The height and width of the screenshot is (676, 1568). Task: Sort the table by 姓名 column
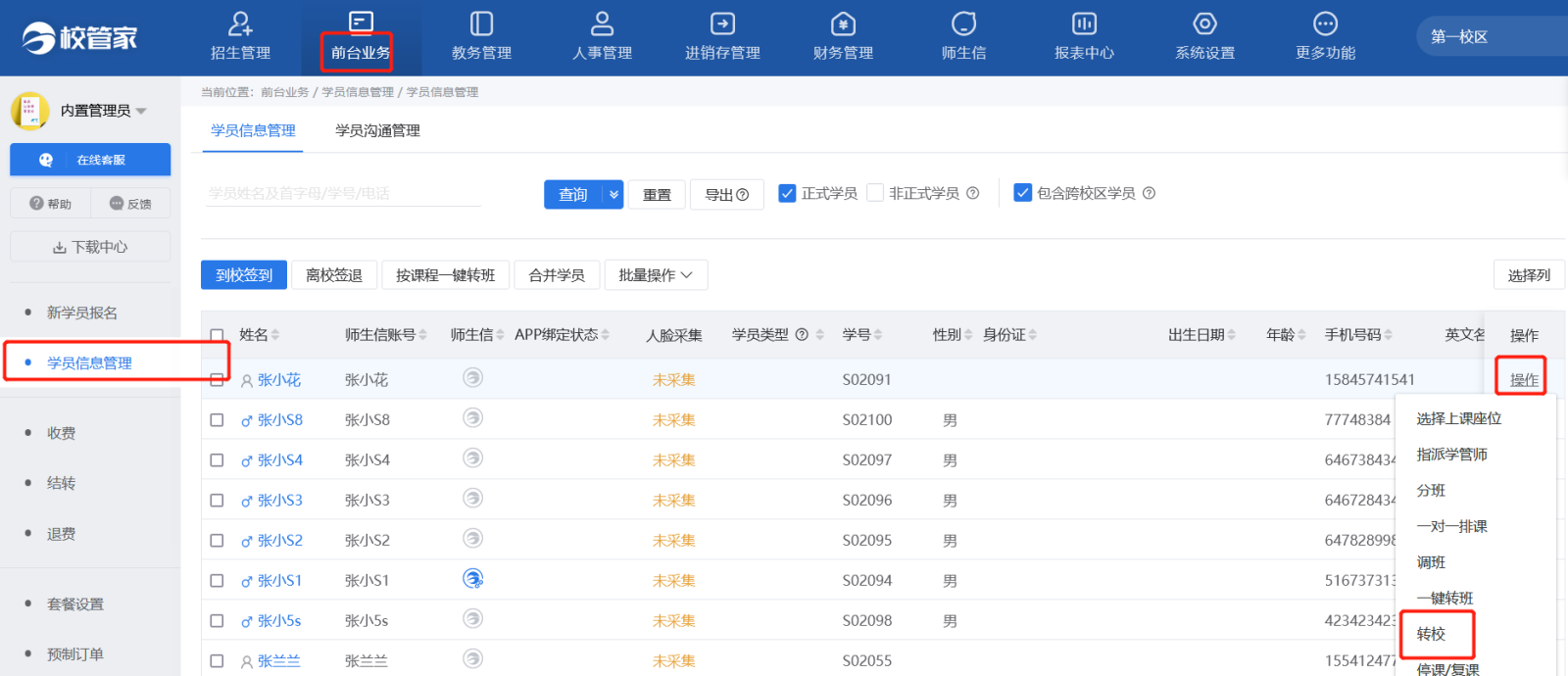275,335
